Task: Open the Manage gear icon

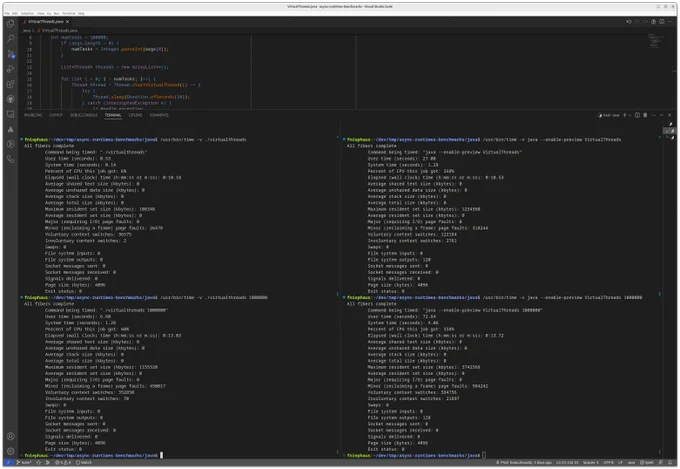Action: pos(11,451)
